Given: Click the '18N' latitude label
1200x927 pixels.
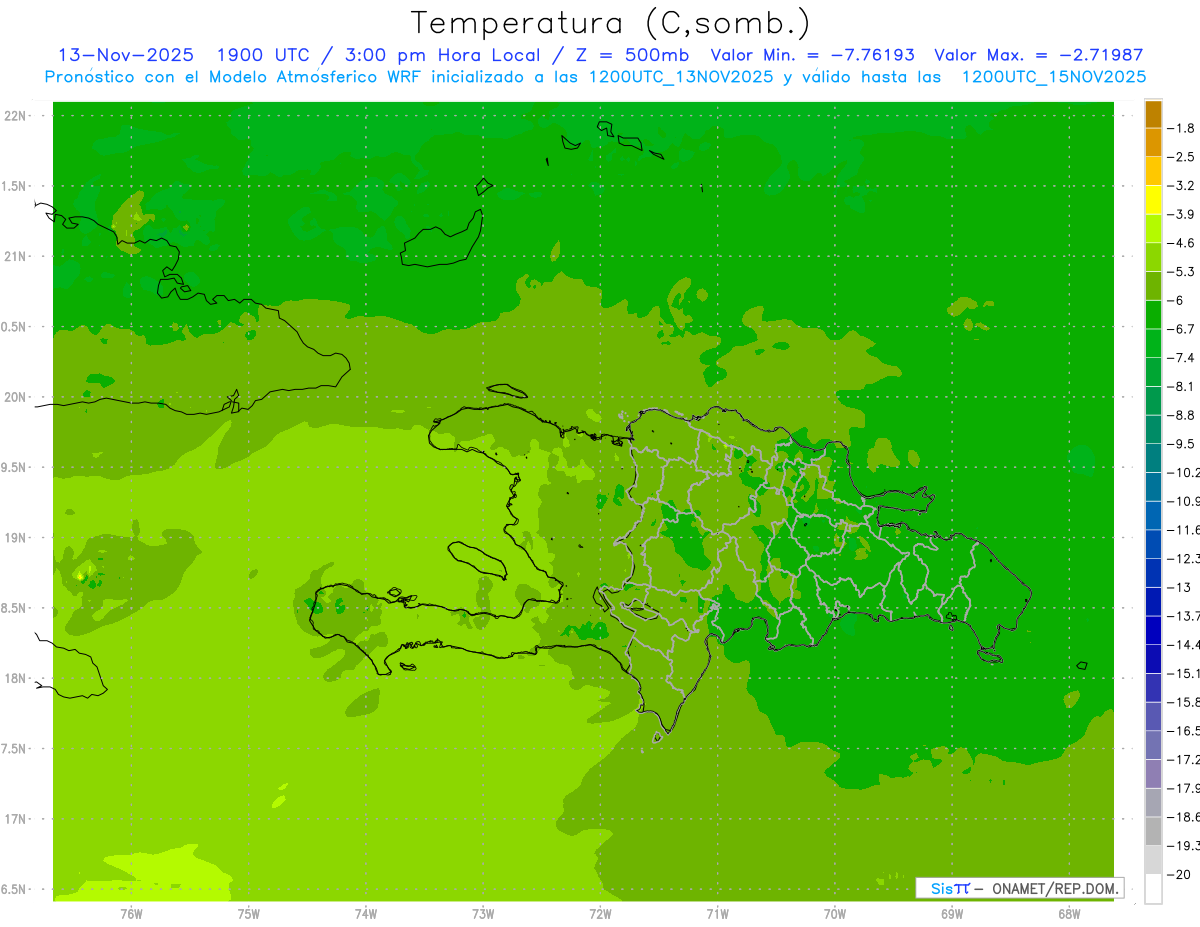Looking at the screenshot, I should [x=17, y=678].
